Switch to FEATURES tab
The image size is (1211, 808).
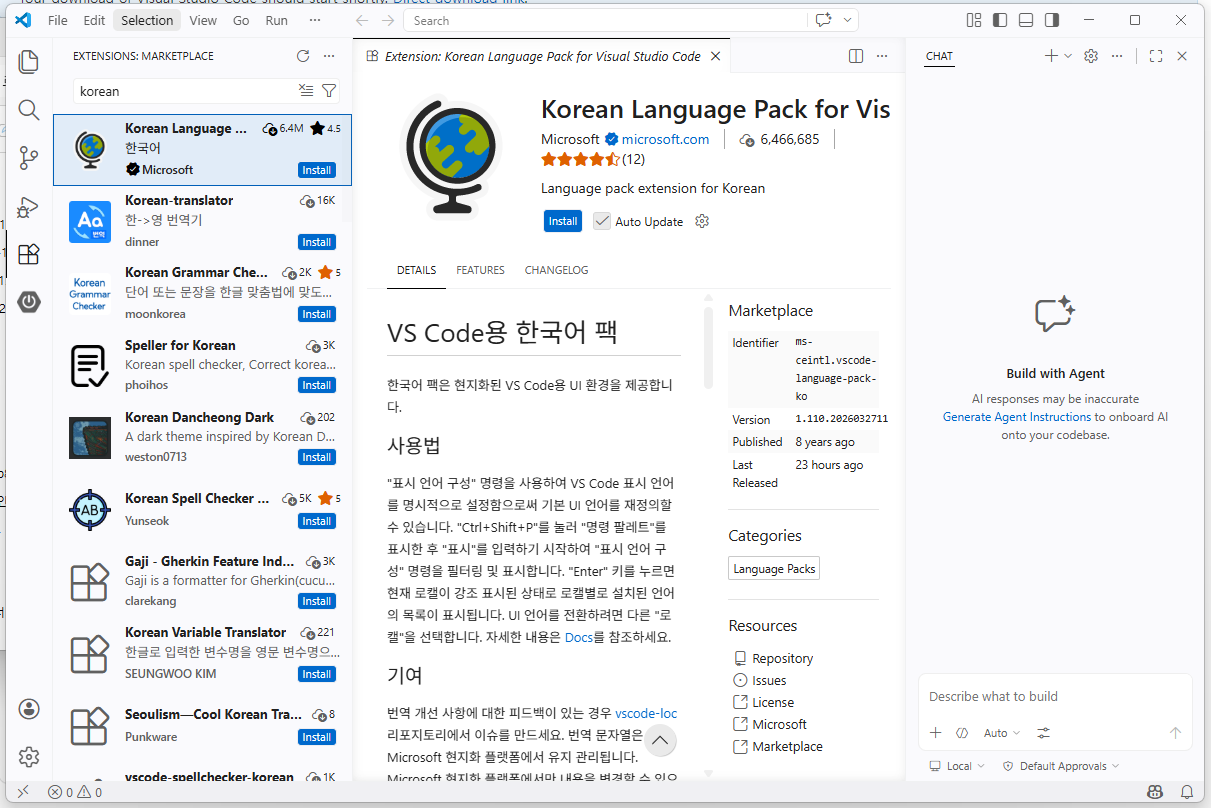[x=480, y=270]
